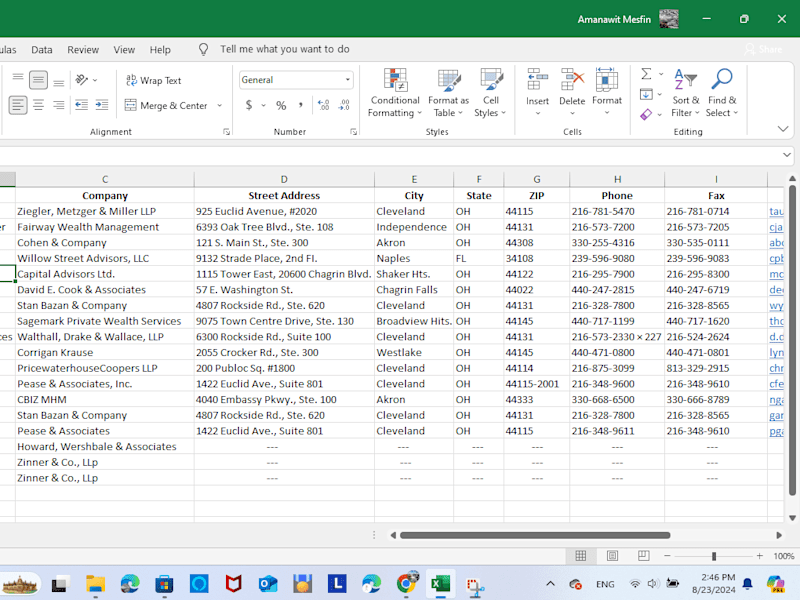
Task: Open the Data ribbon tab
Action: tap(42, 49)
